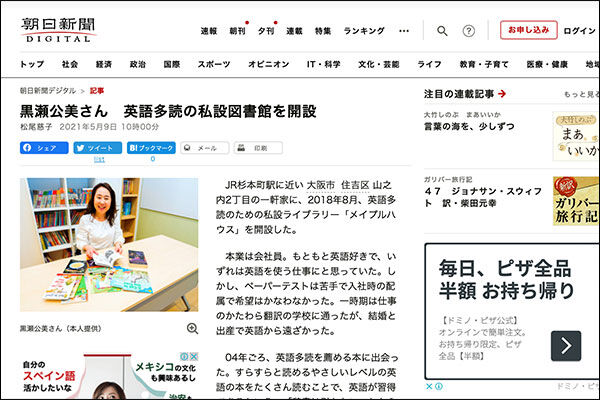Click the arrow button in pizza ad
This screenshot has height=400, width=600.
[566, 346]
